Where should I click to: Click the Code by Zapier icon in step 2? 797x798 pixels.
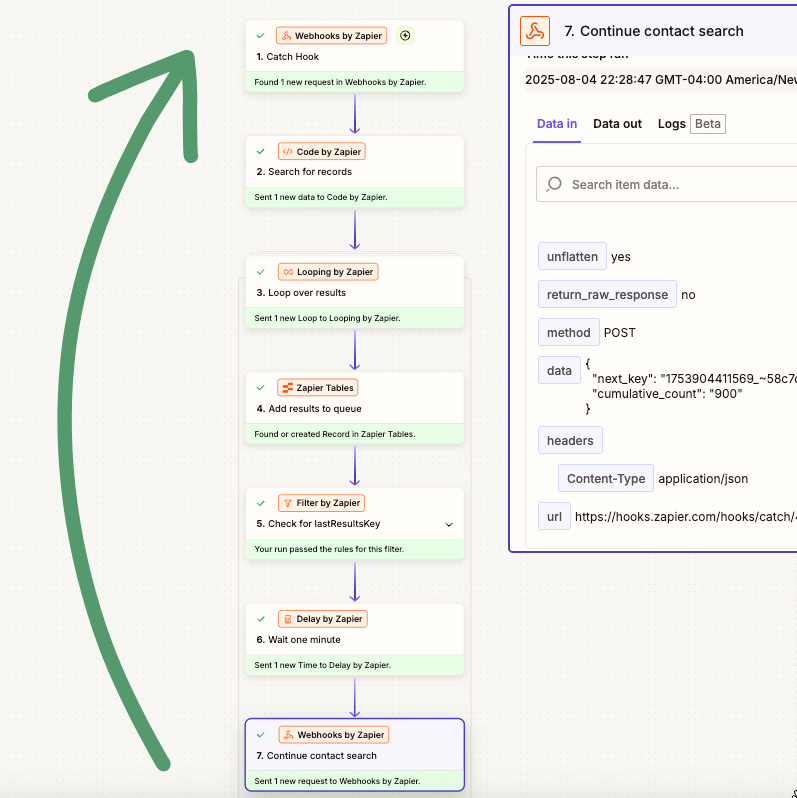coord(288,152)
